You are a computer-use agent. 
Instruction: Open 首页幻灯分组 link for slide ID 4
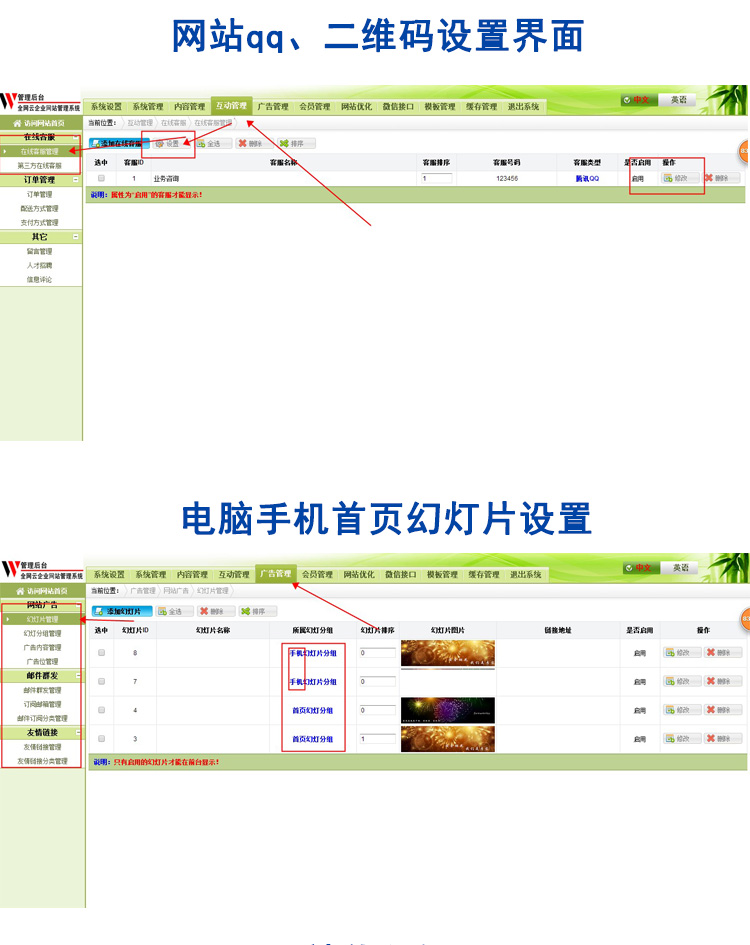click(x=313, y=711)
